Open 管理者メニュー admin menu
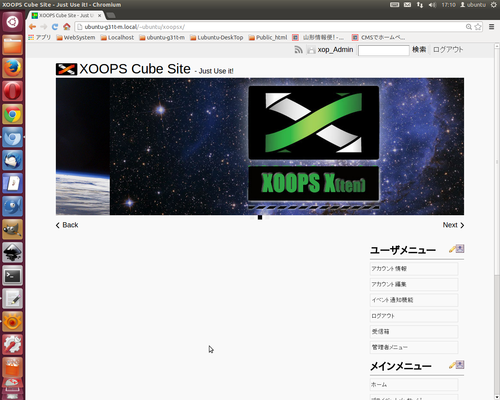The width and height of the screenshot is (500, 400). [x=414, y=347]
